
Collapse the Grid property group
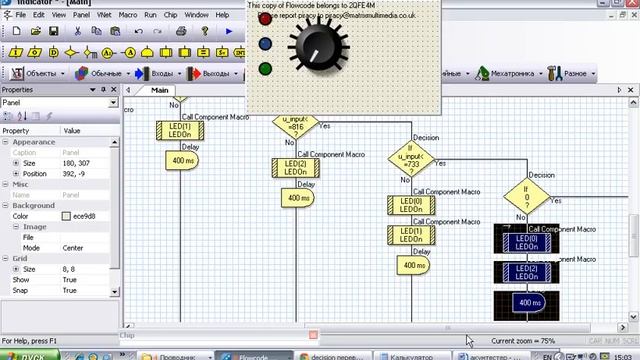(5, 258)
